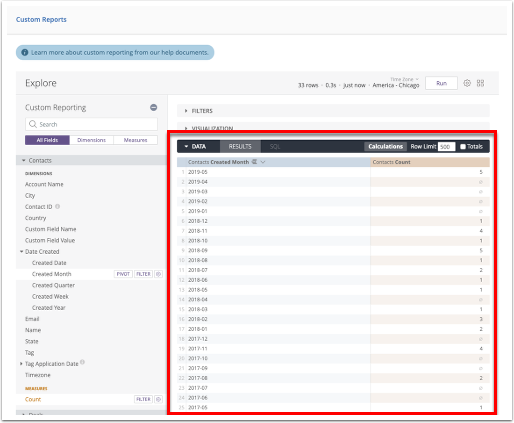Click FILTER on Created Month

[x=143, y=274]
